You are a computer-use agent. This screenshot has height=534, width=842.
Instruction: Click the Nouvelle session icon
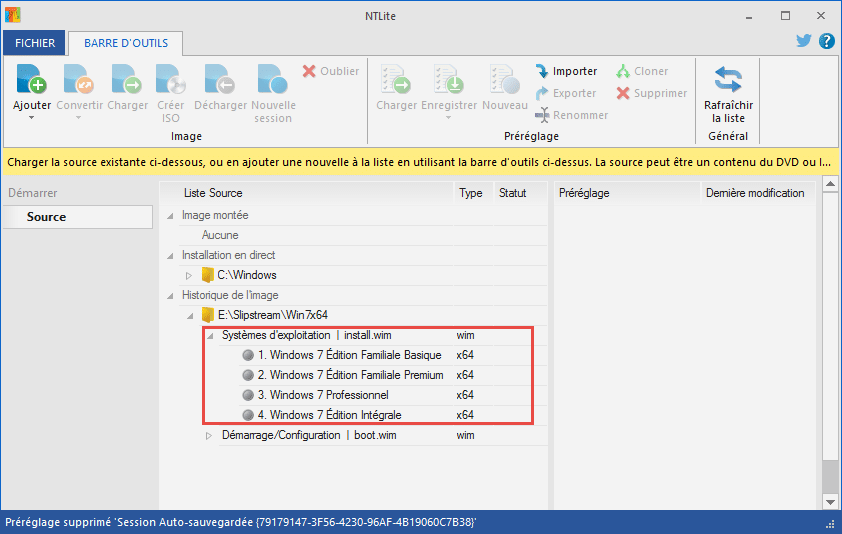pos(273,79)
